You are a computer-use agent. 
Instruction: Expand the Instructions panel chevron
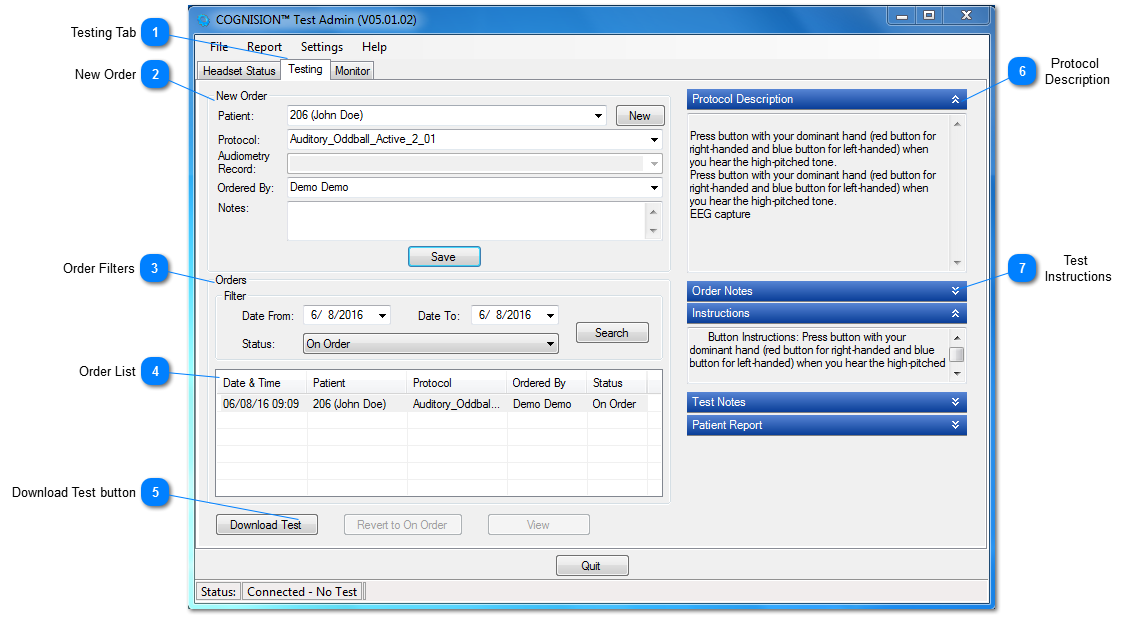pyautogui.click(x=955, y=314)
